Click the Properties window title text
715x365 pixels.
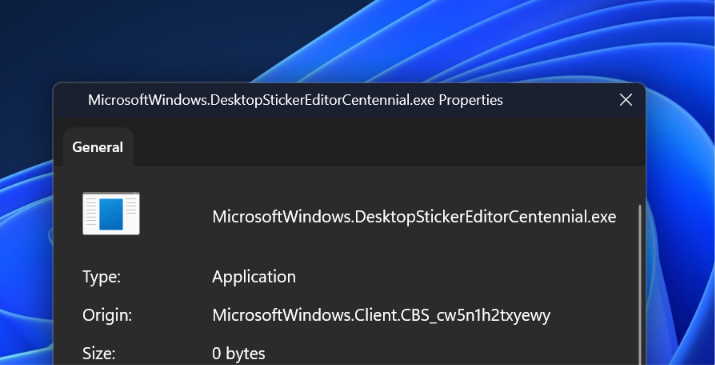click(295, 100)
